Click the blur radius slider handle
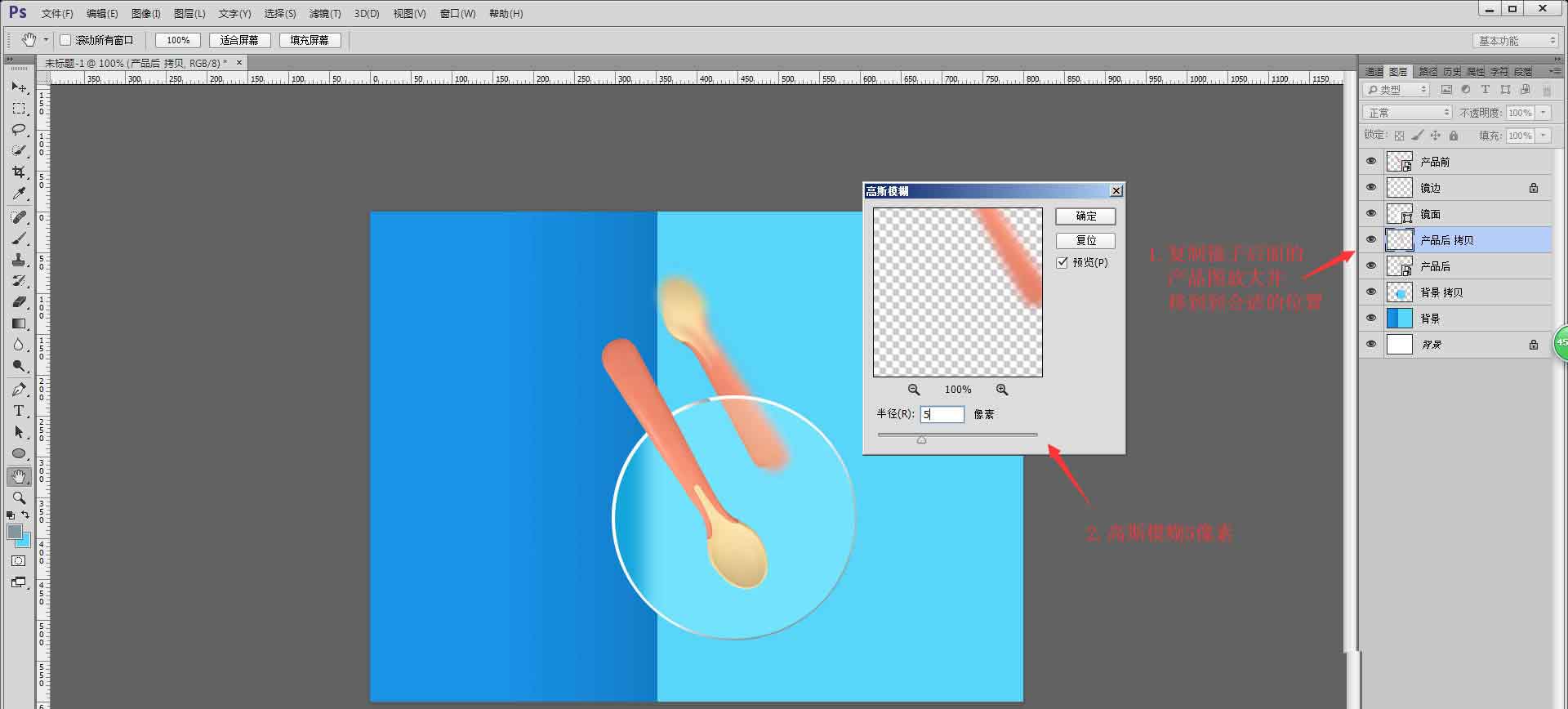 tap(922, 439)
